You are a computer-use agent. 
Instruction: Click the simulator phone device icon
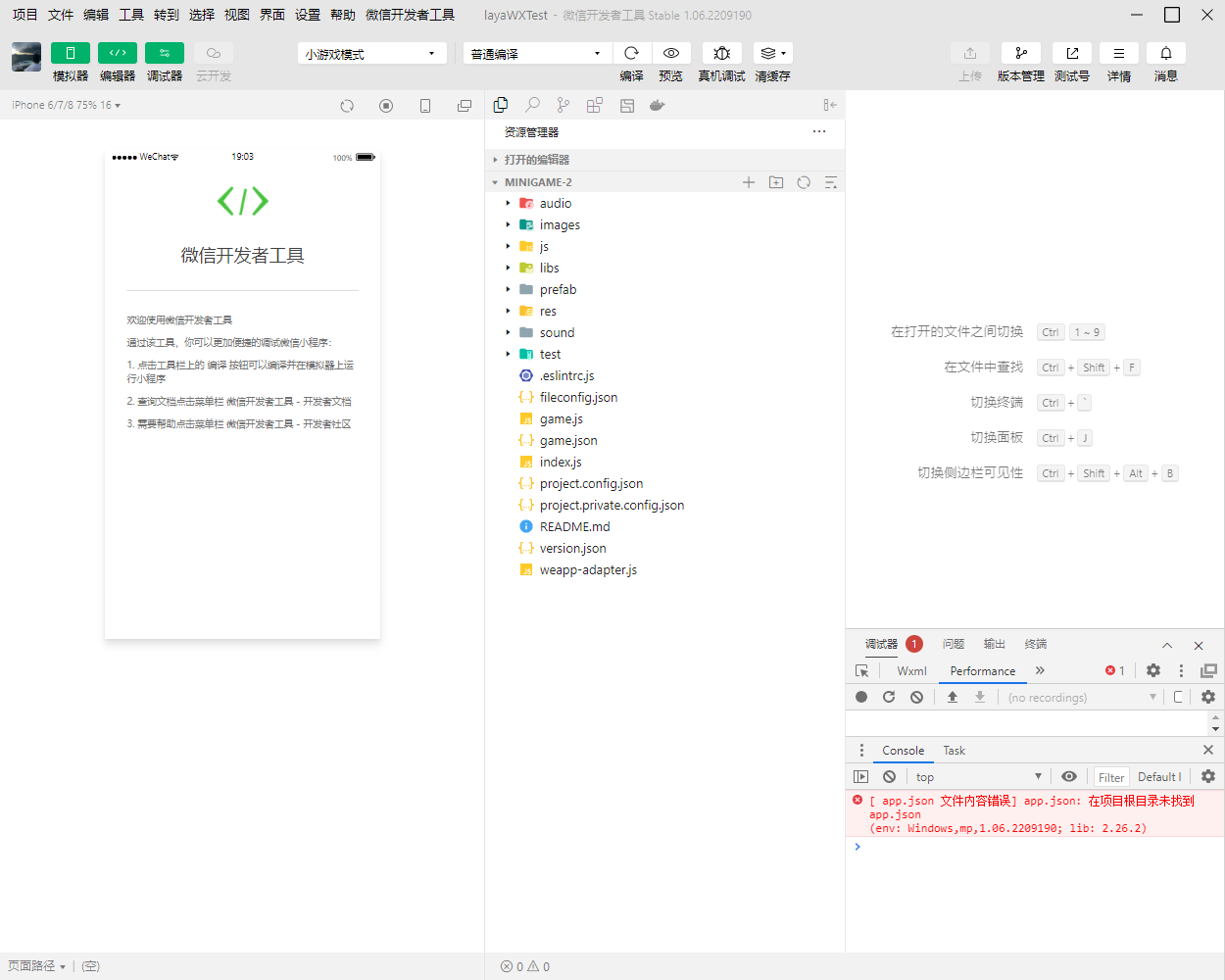pyautogui.click(x=425, y=106)
